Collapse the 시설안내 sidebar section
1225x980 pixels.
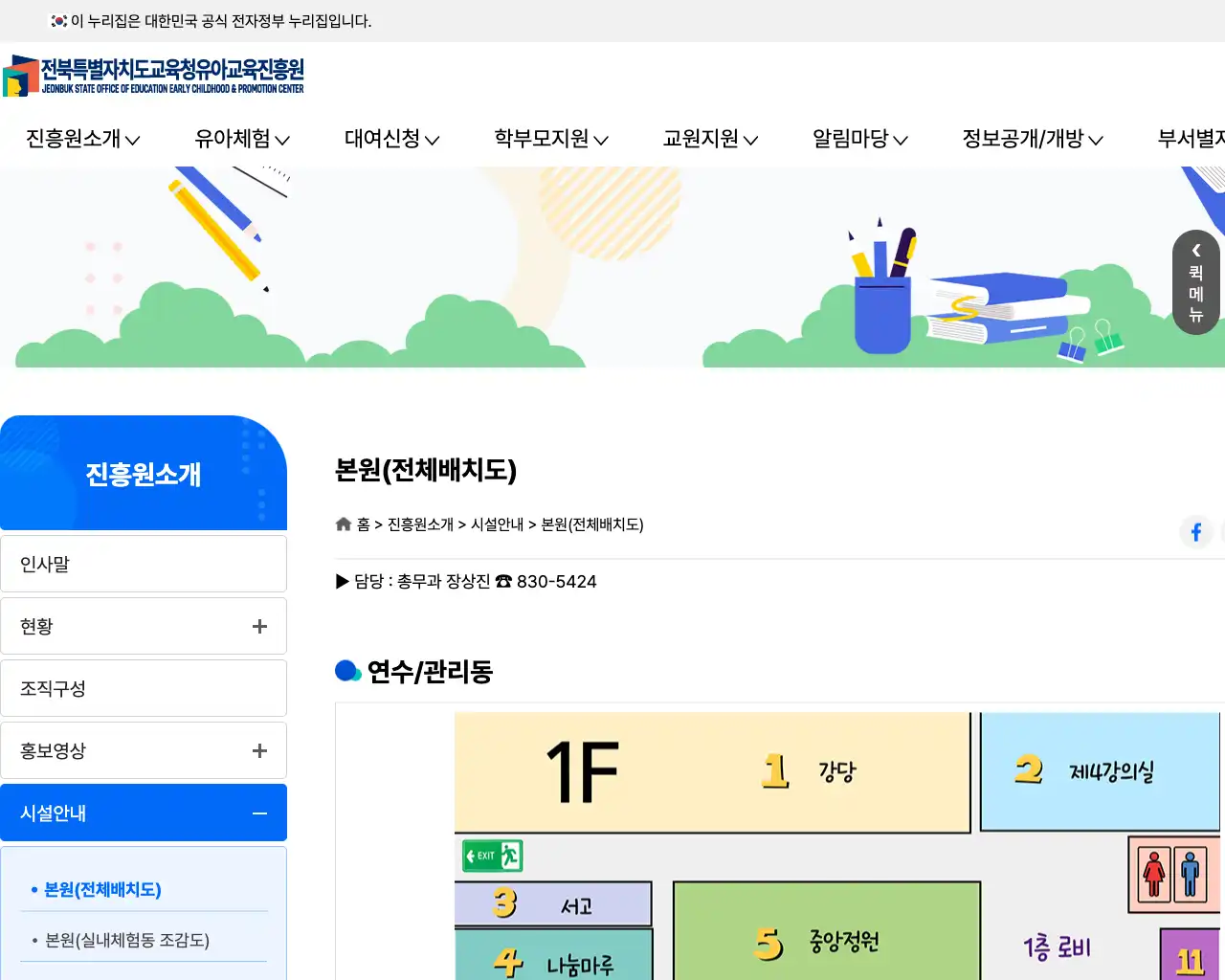click(x=258, y=813)
